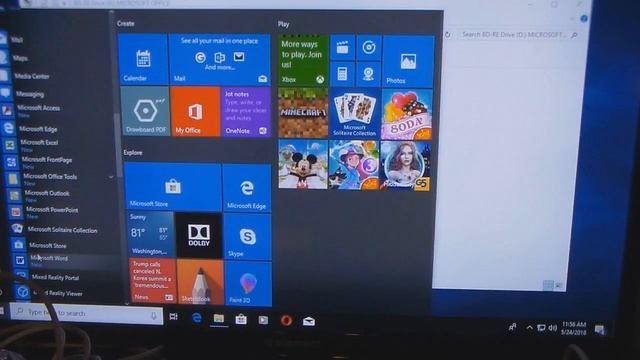Click the Create group heading
This screenshot has height=360, width=640.
click(125, 23)
